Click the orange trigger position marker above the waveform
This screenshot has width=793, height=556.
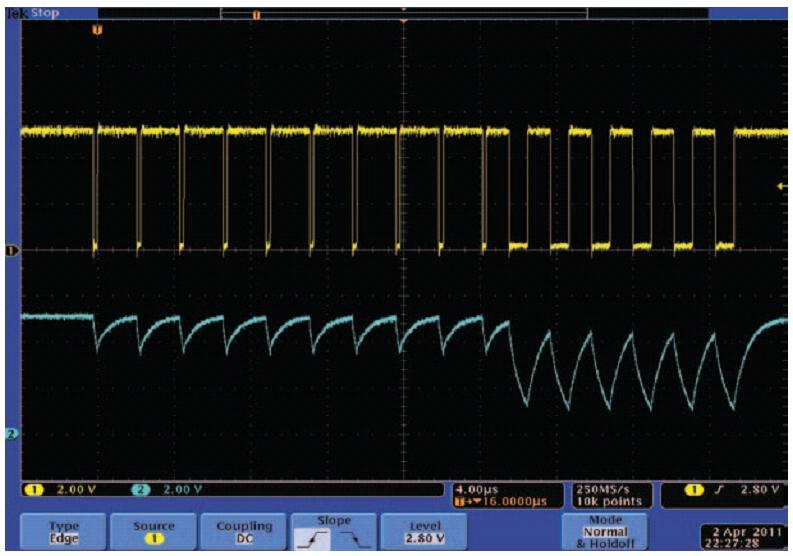[97, 29]
